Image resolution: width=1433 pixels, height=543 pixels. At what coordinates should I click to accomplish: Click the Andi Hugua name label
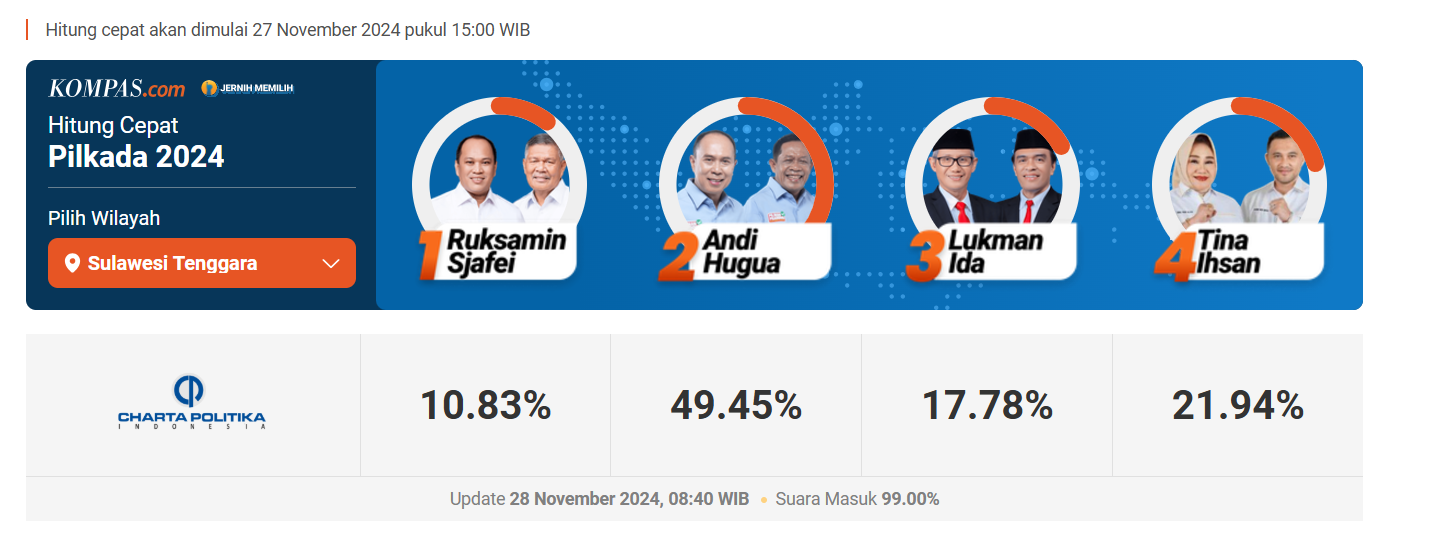(x=741, y=252)
